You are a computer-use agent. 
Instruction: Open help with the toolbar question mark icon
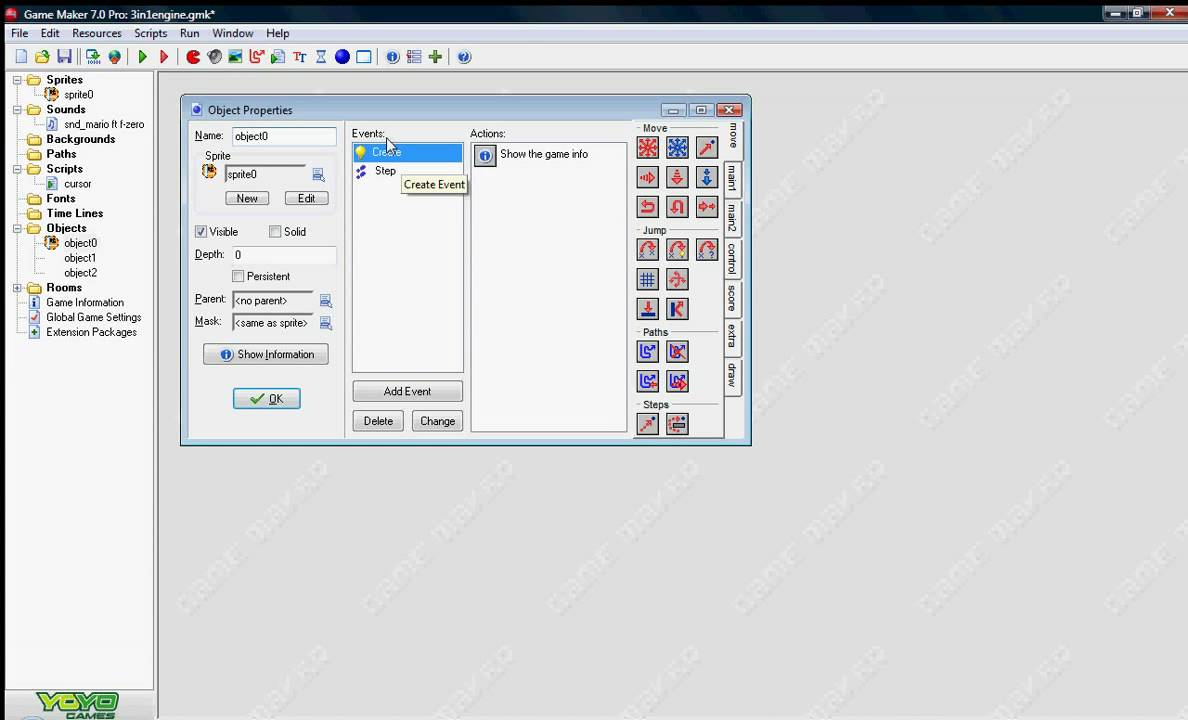coord(464,57)
